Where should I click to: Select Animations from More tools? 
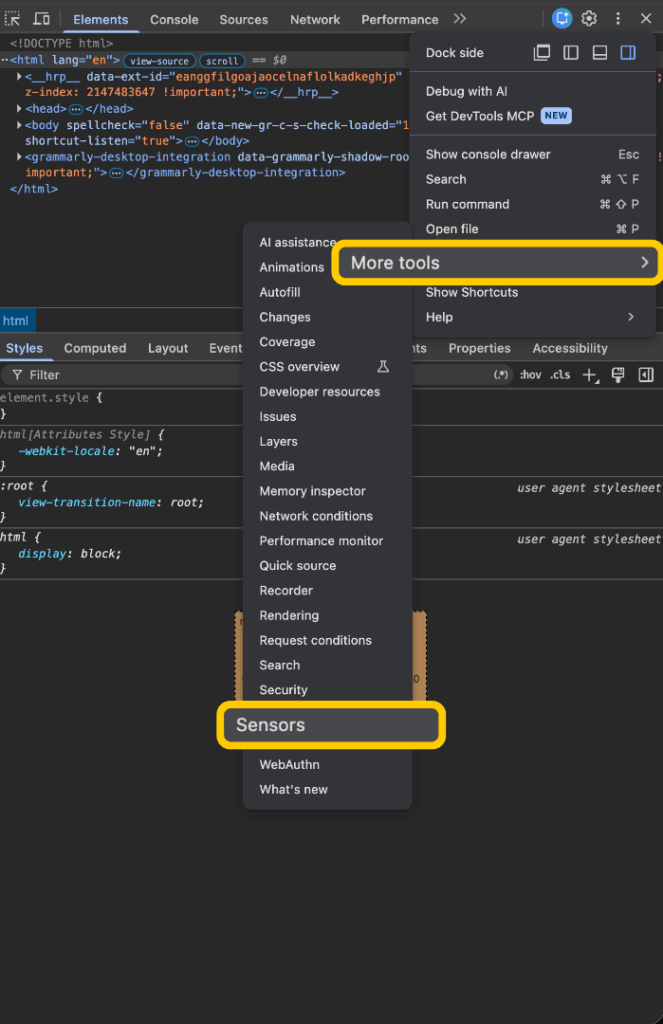tap(291, 267)
